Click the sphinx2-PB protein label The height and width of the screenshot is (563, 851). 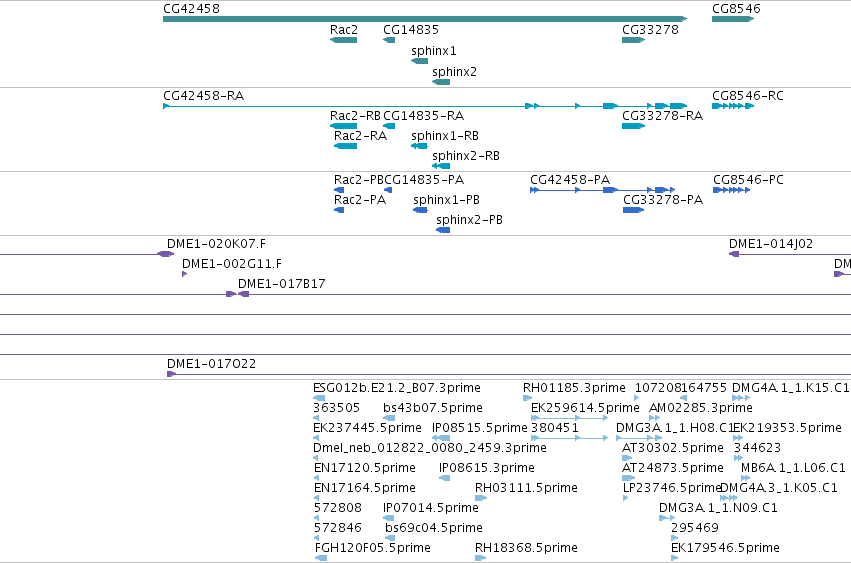[x=469, y=220]
